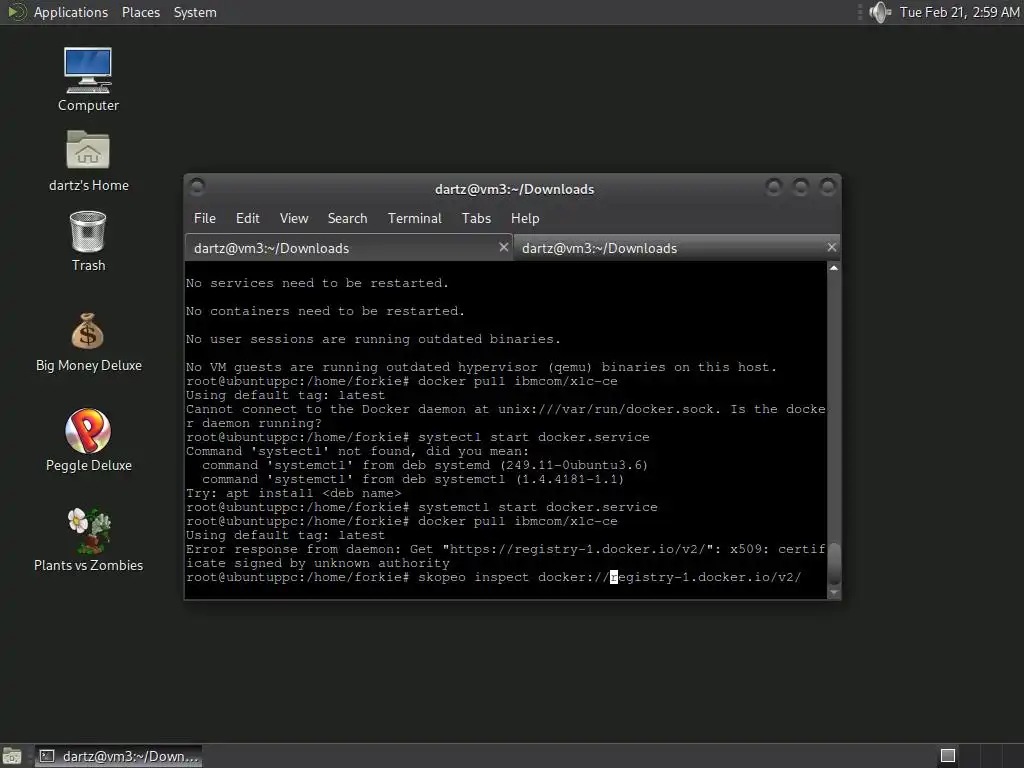Screen dimensions: 1024x768
Task: Launch Big Money Deluxe desktop icon
Action: click(88, 342)
